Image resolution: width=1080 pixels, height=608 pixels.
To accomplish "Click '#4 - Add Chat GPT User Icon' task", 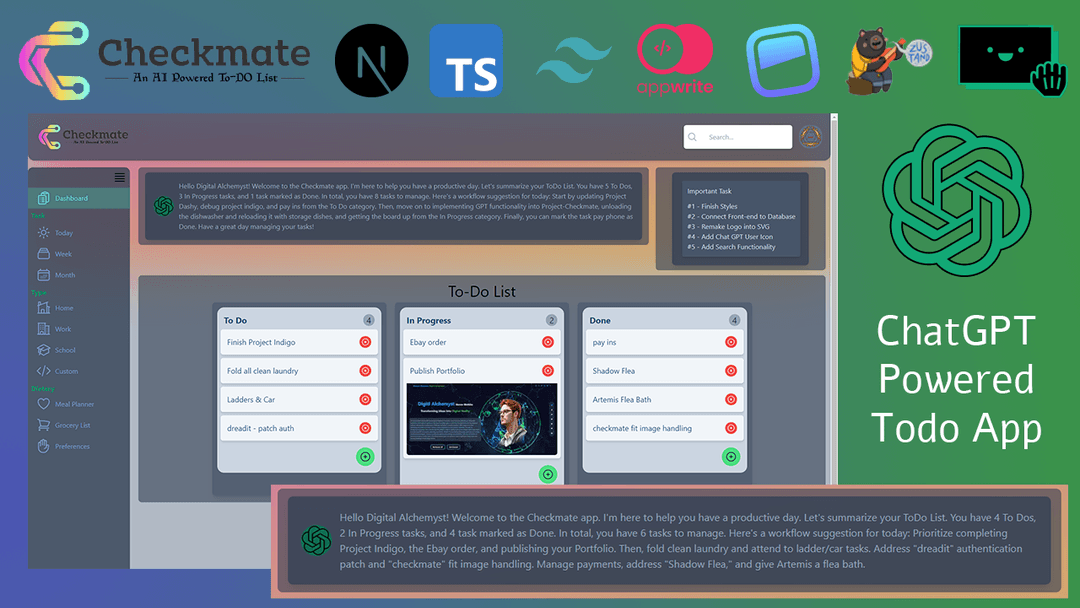I will coord(729,237).
